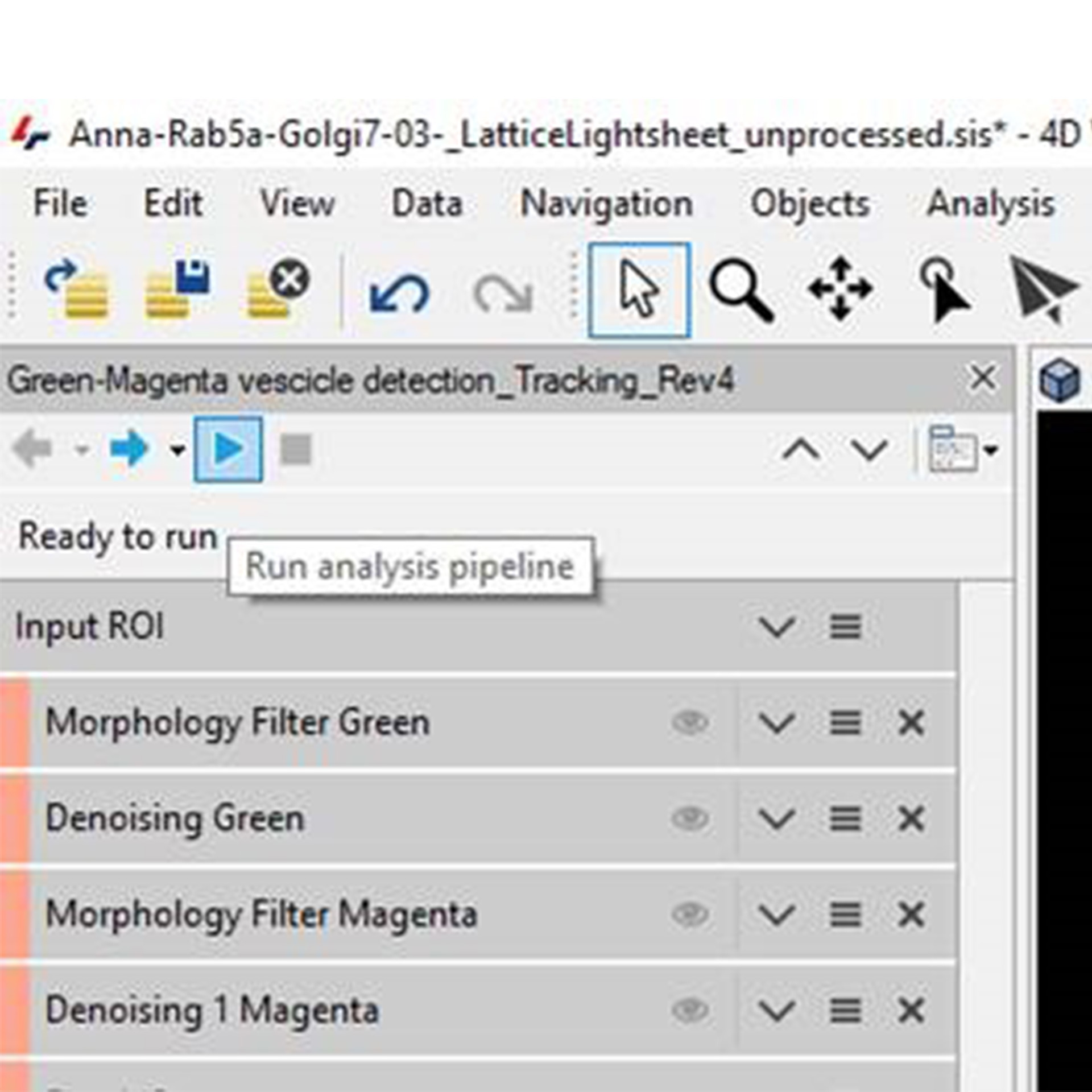Click the Ready to run status text
This screenshot has width=1092, height=1092.
(118, 537)
